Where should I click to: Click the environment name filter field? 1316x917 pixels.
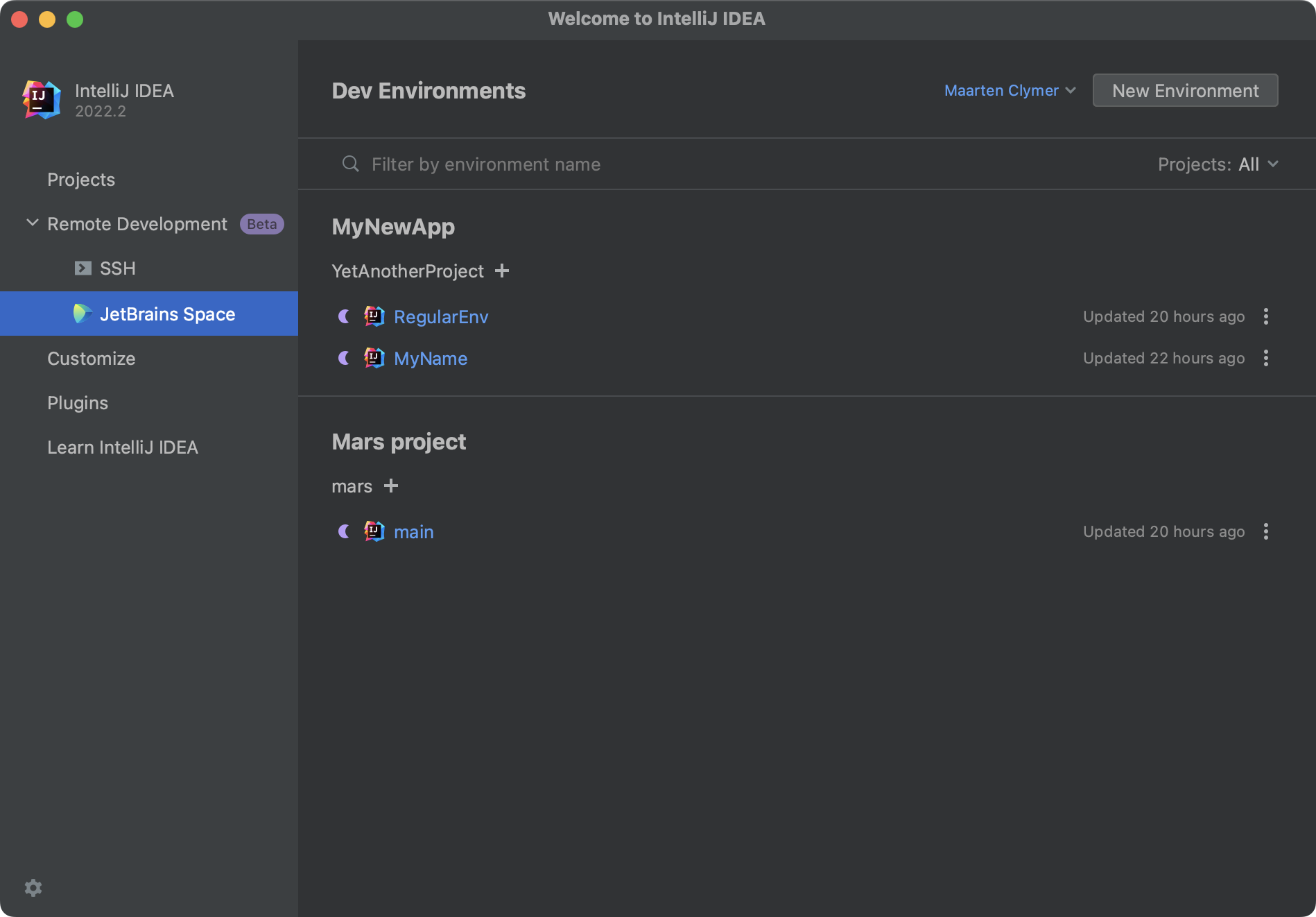485,164
